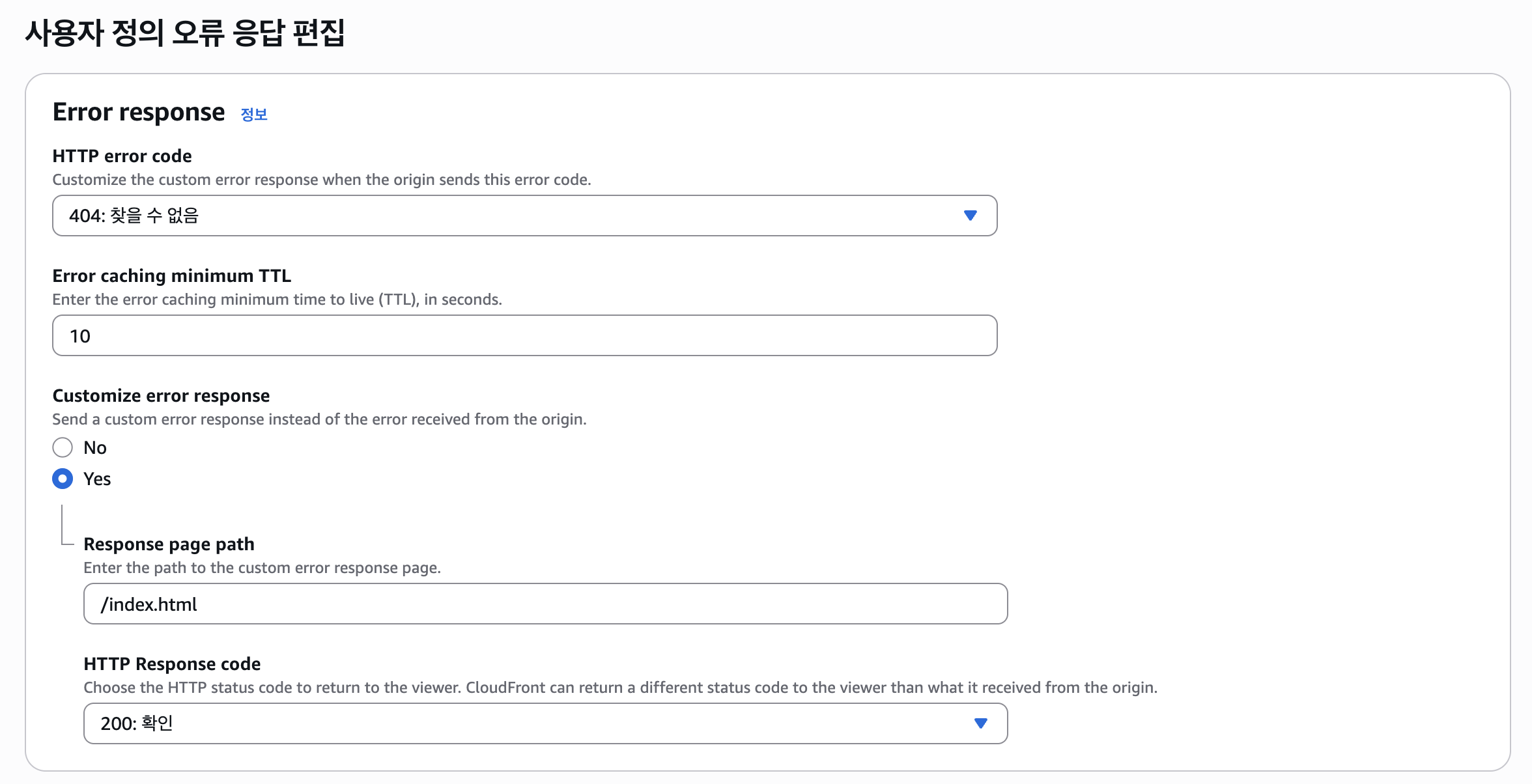Click the page title 사용자 정의 오류 응답 편집
Image resolution: width=1532 pixels, height=784 pixels.
click(185, 33)
